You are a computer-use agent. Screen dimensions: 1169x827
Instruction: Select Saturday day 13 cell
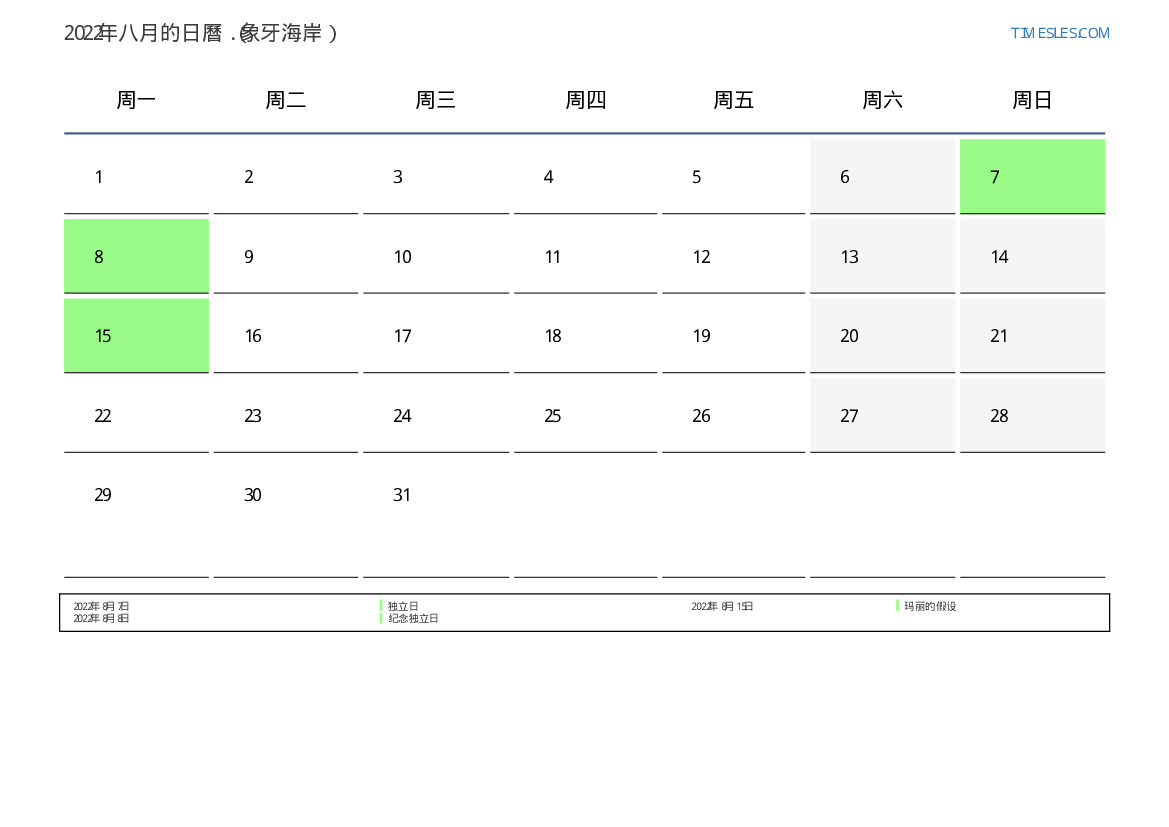point(883,257)
